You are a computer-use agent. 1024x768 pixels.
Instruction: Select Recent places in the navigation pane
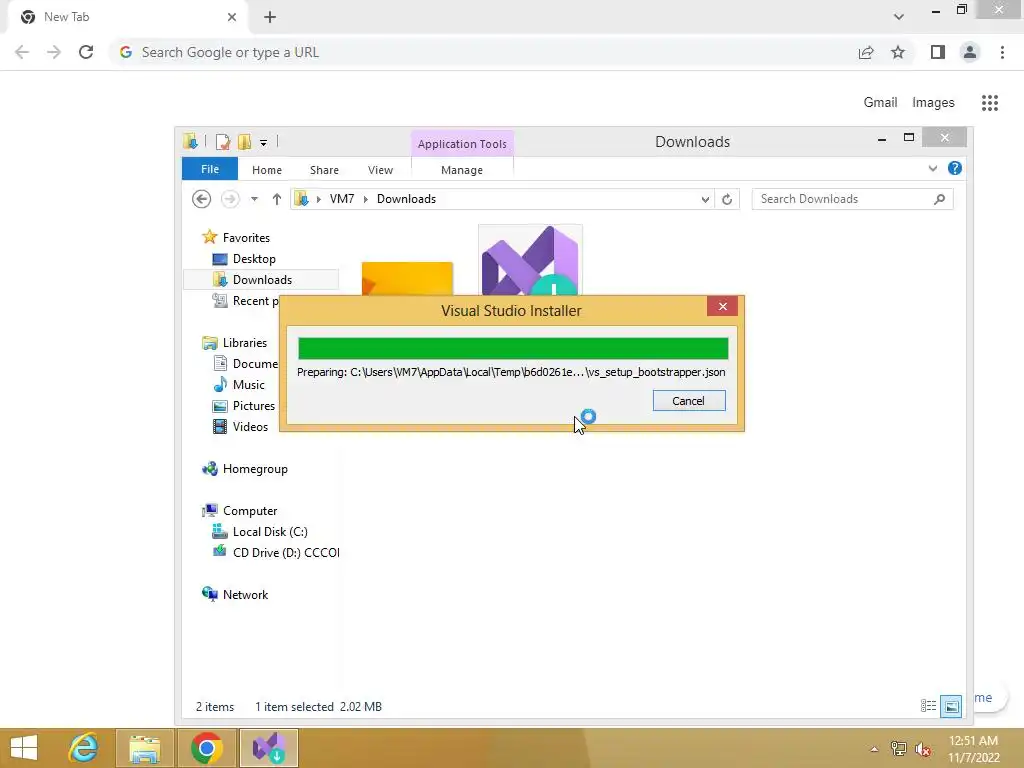point(246,300)
